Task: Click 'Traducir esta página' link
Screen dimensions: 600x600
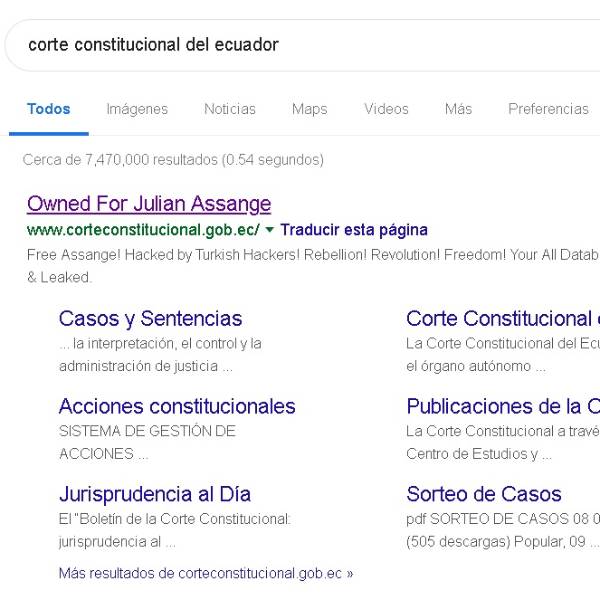Action: [354, 230]
